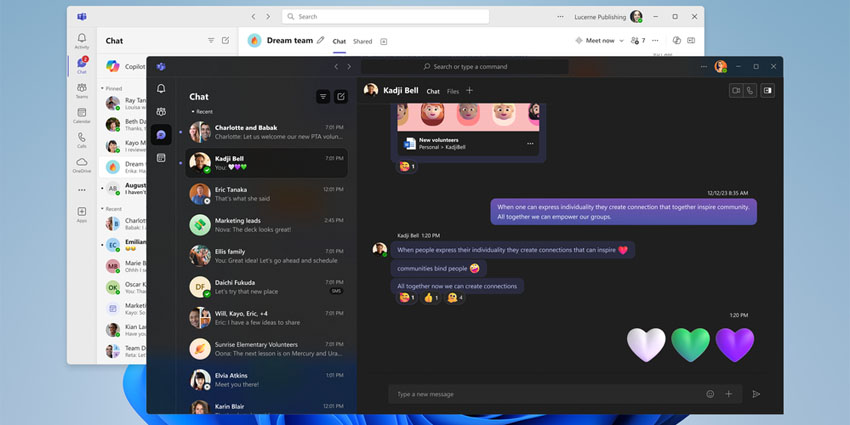Open Communities icon in dark window sidebar
The image size is (850, 425).
pyautogui.click(x=161, y=112)
